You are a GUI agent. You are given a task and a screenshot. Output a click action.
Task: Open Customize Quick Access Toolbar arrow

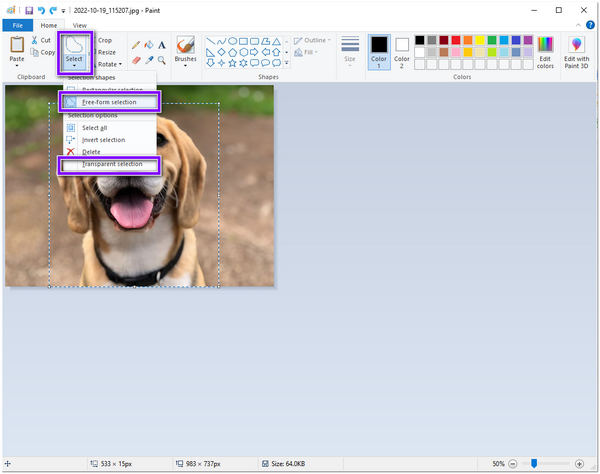pyautogui.click(x=63, y=11)
